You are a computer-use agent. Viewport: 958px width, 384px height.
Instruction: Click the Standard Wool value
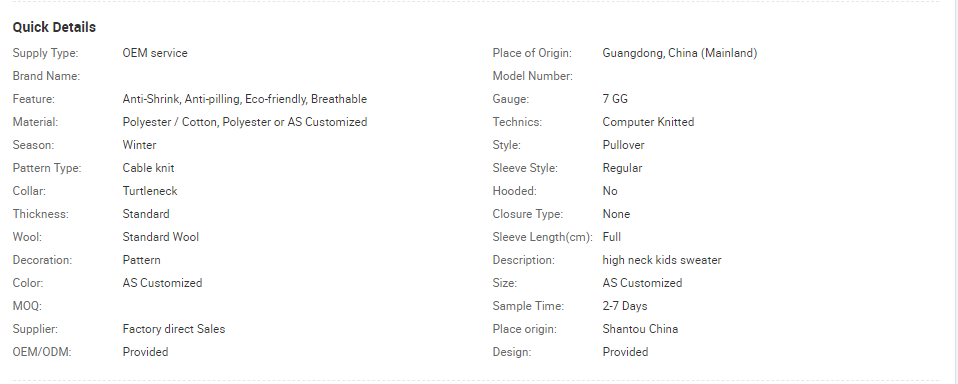point(161,237)
